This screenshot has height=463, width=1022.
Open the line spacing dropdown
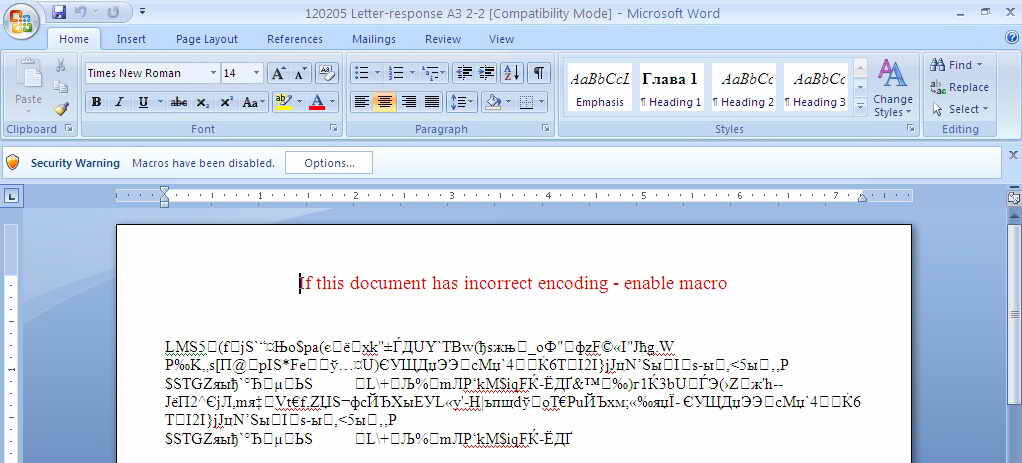tap(461, 102)
